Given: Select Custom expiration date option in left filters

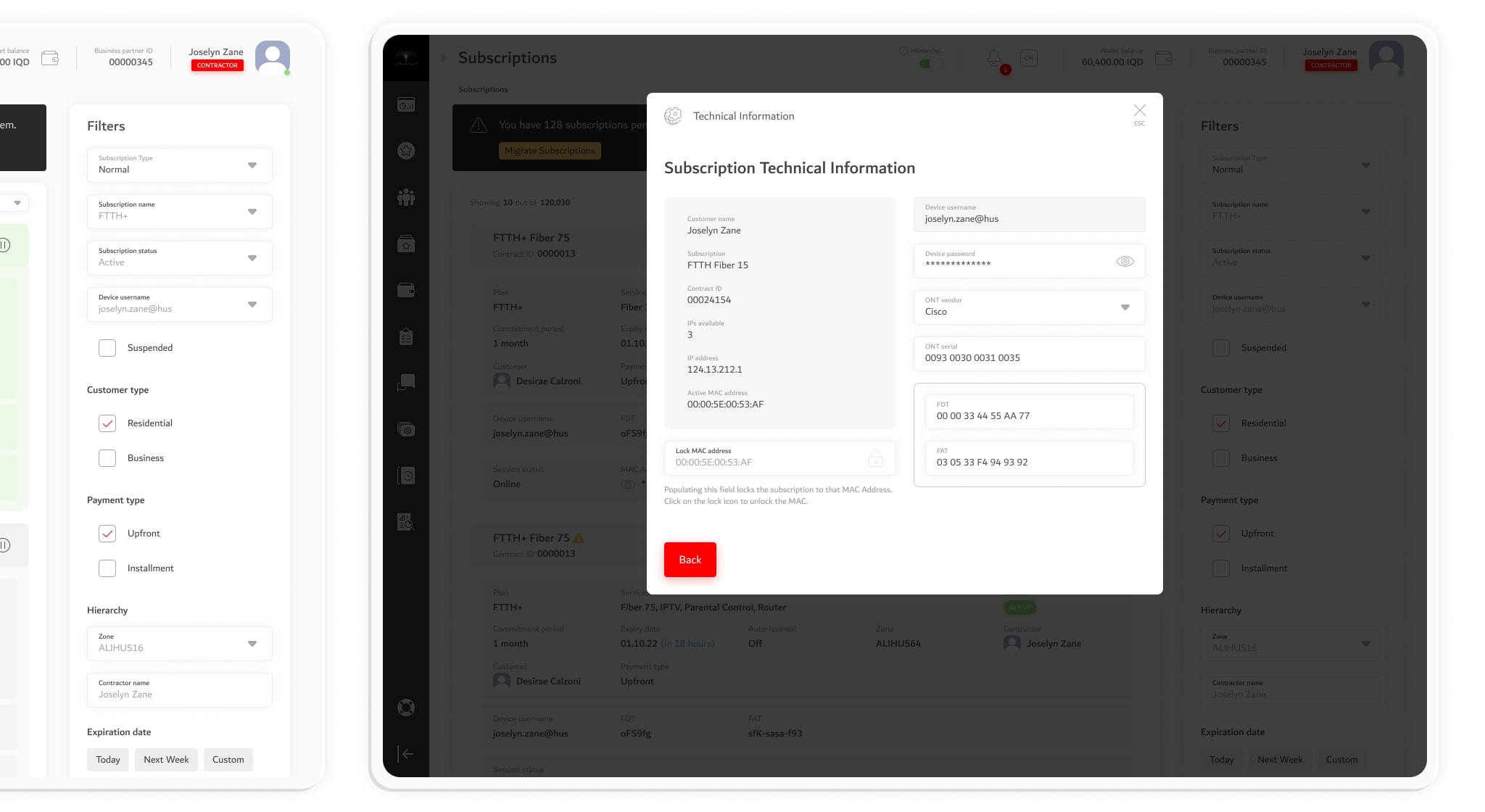Looking at the screenshot, I should tap(228, 760).
